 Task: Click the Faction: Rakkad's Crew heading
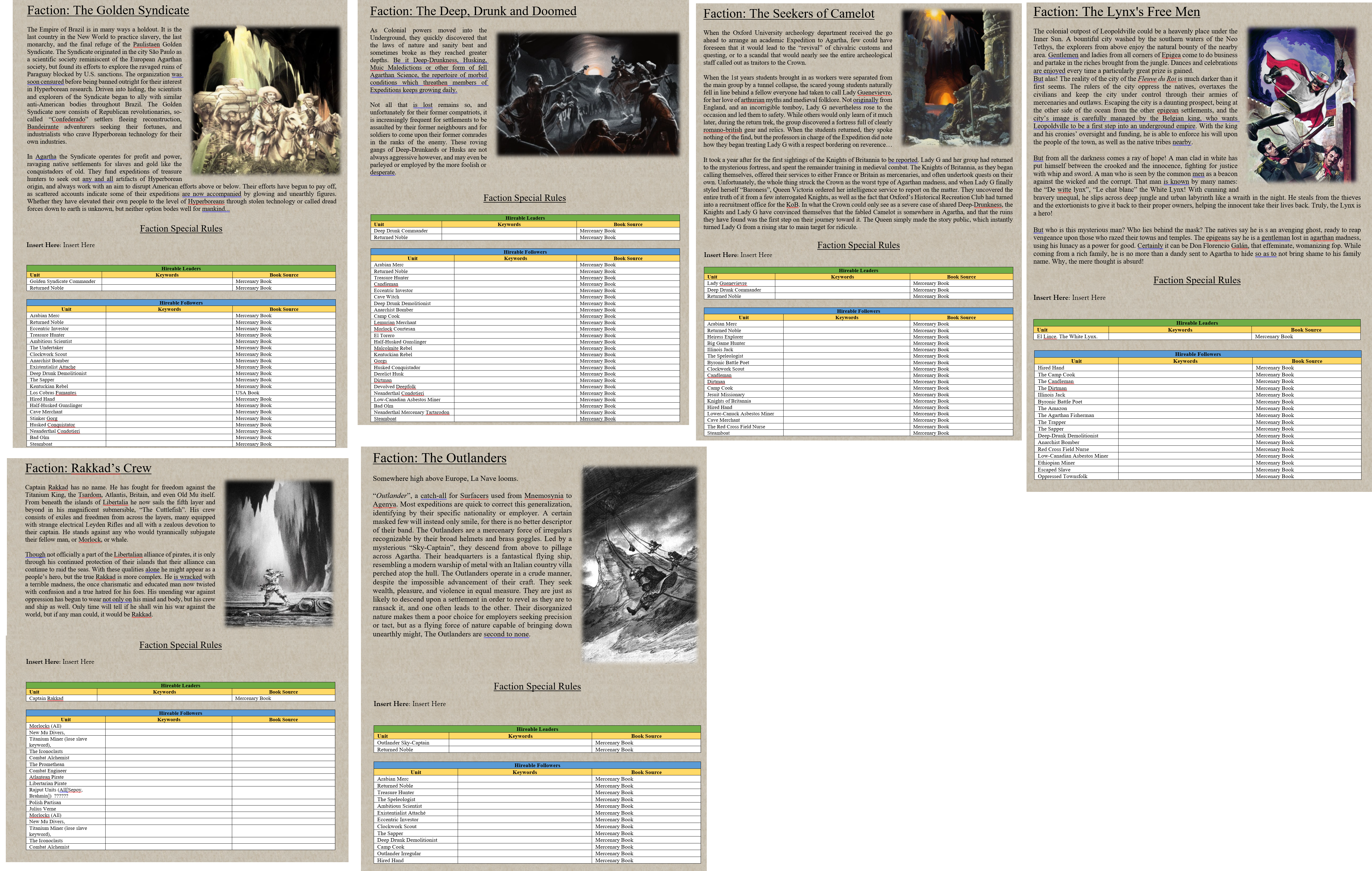click(88, 468)
